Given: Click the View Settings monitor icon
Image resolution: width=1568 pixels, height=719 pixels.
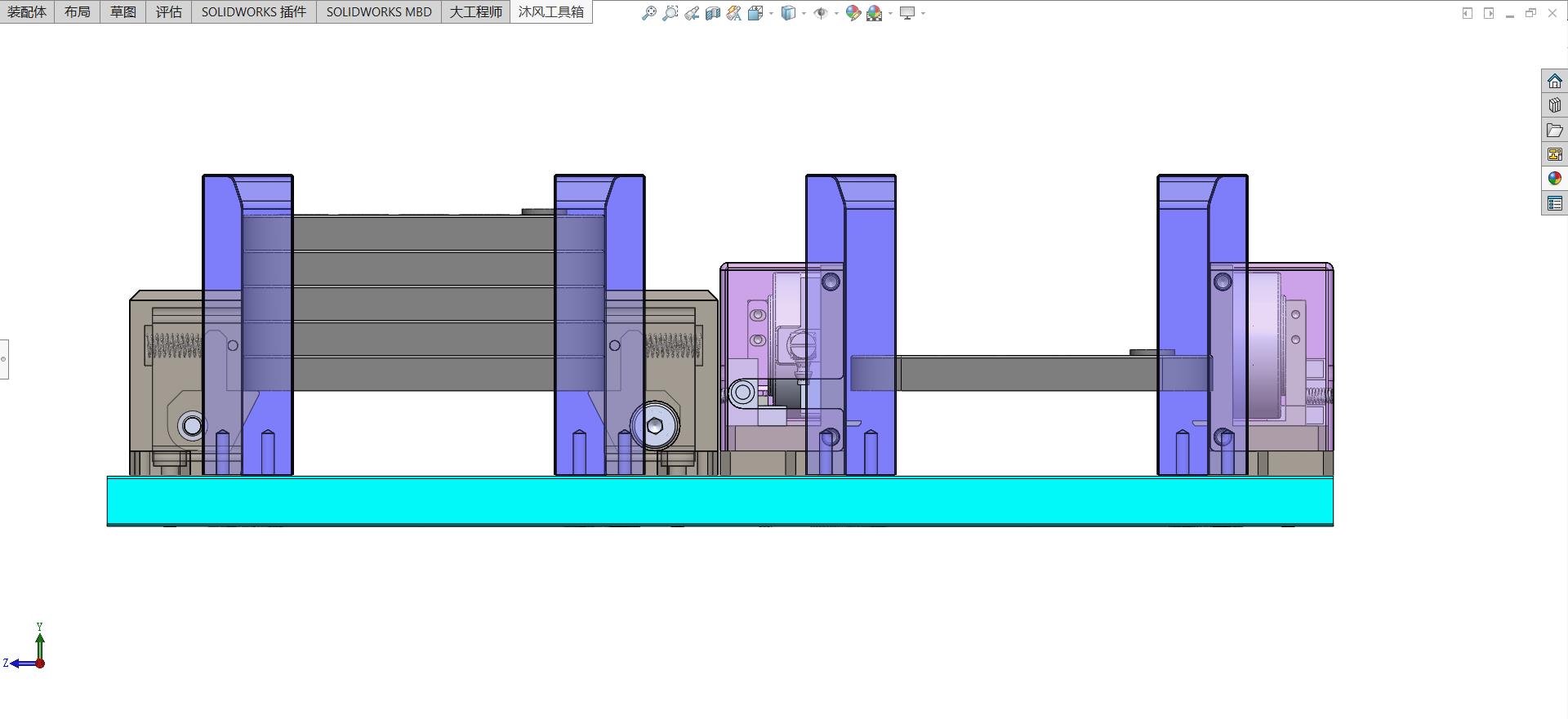Looking at the screenshot, I should coord(907,13).
